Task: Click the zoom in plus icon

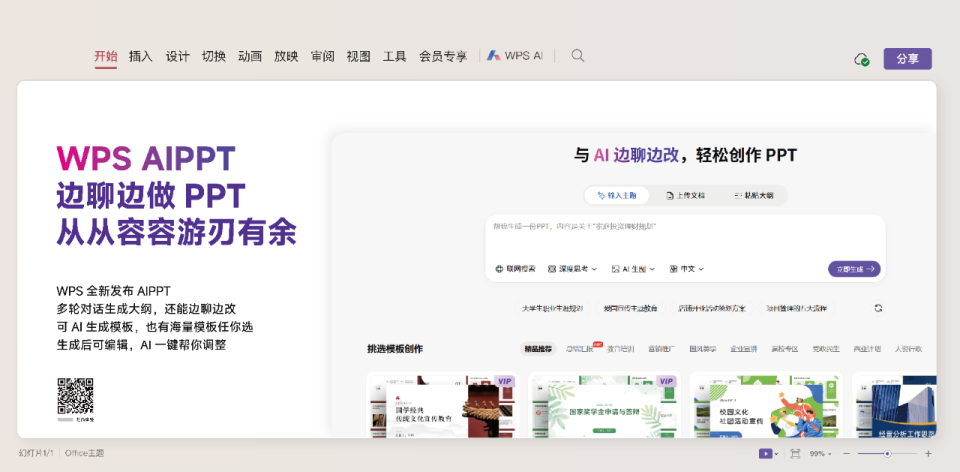Action: pos(928,454)
